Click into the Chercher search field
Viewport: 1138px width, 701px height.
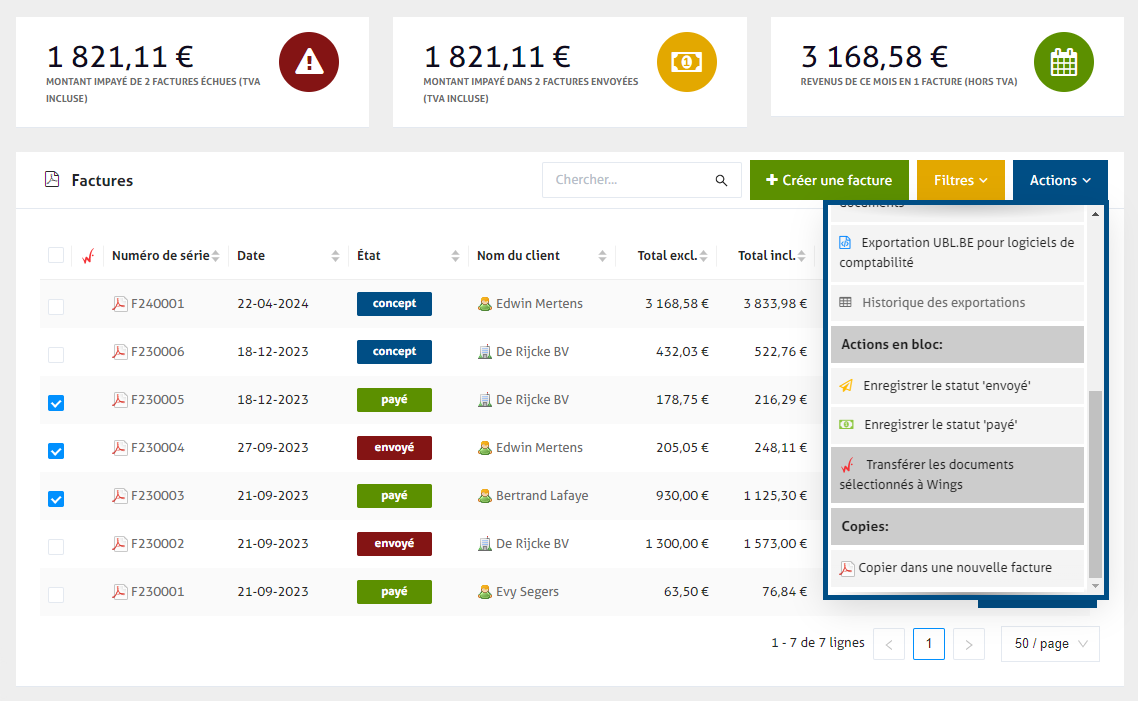(630, 181)
